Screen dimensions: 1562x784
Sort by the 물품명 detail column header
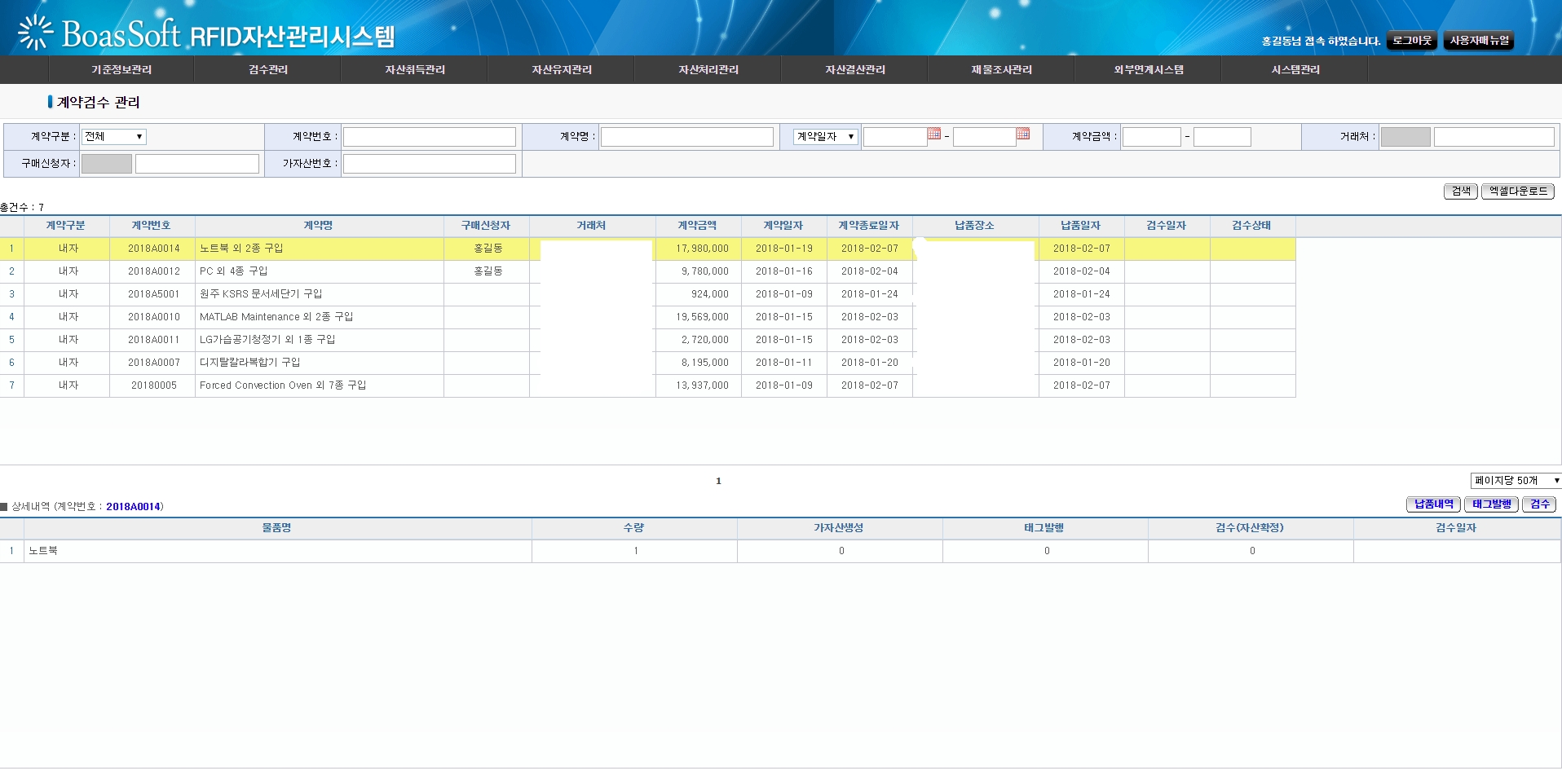pos(277,528)
